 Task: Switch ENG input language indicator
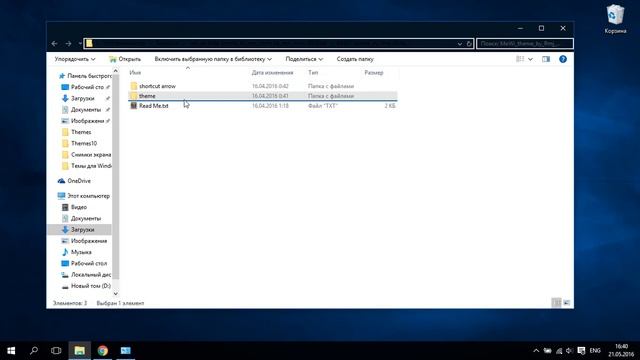coord(595,351)
